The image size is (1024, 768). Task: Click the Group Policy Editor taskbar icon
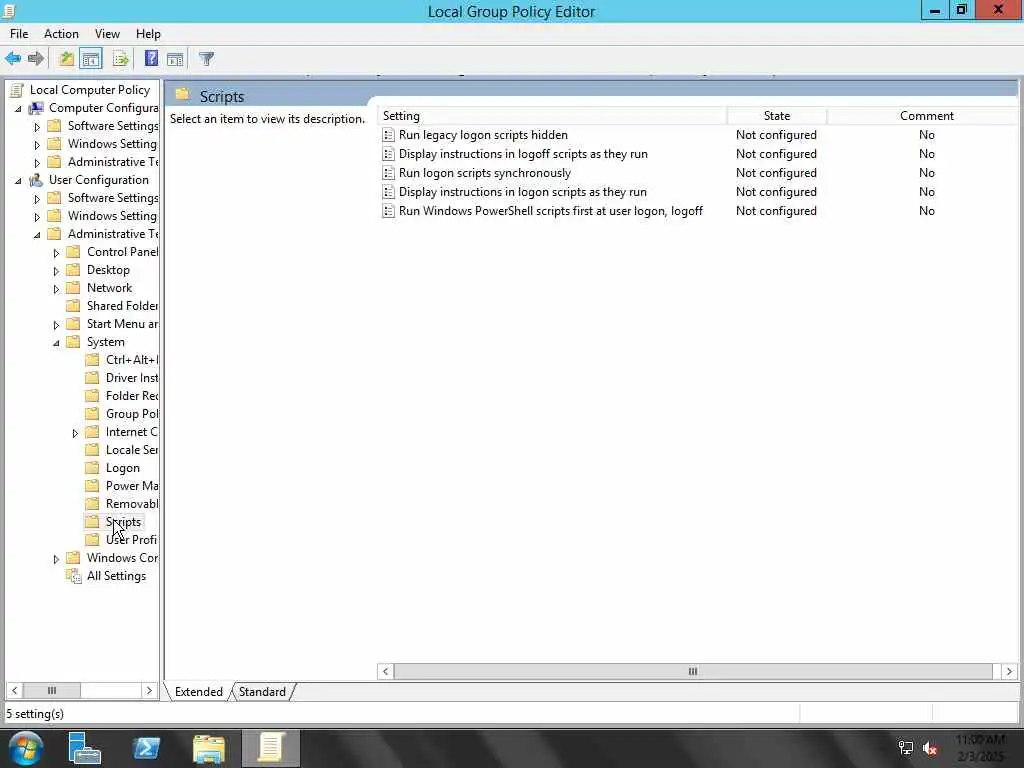tap(270, 748)
